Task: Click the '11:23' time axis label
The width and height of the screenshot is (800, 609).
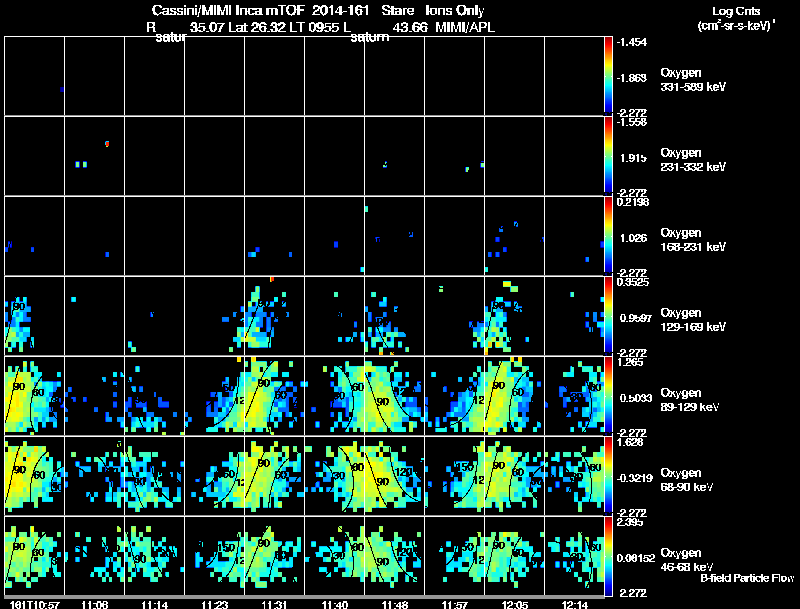Action: click(x=214, y=605)
